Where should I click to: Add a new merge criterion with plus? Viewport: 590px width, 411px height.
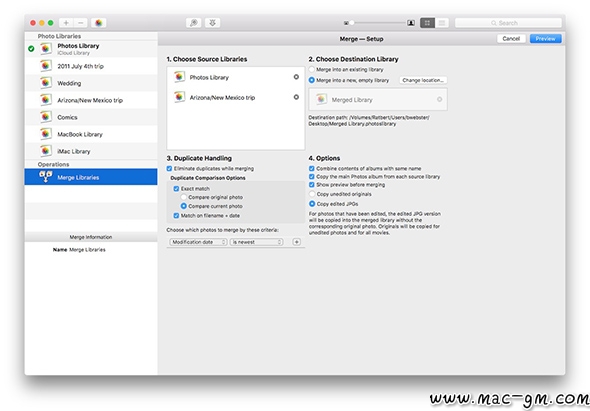pyautogui.click(x=297, y=242)
